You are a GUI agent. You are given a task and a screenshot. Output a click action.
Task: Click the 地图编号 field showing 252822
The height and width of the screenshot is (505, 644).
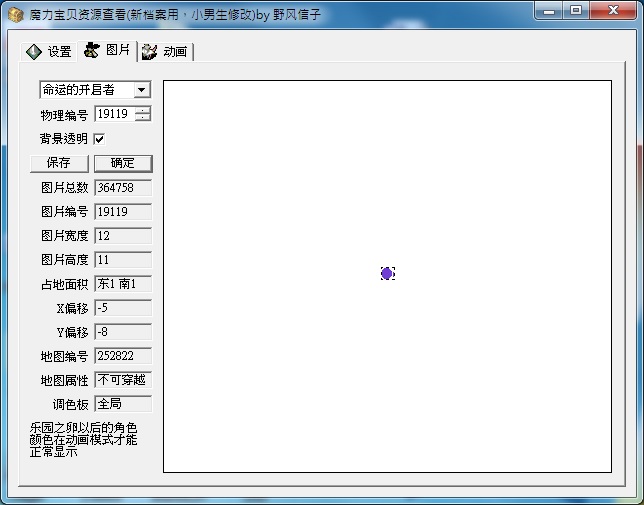click(x=122, y=356)
